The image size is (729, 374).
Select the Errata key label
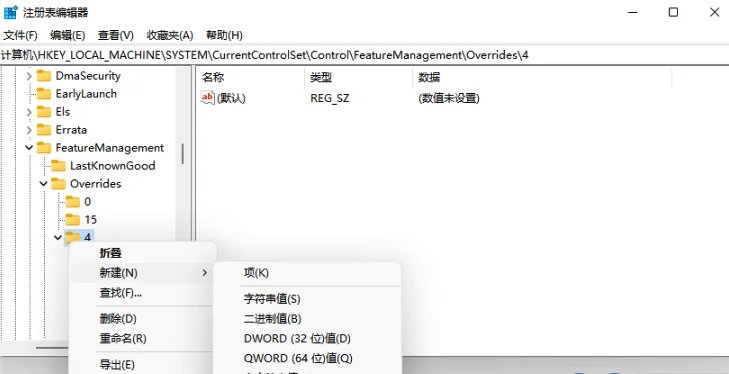[x=71, y=130]
